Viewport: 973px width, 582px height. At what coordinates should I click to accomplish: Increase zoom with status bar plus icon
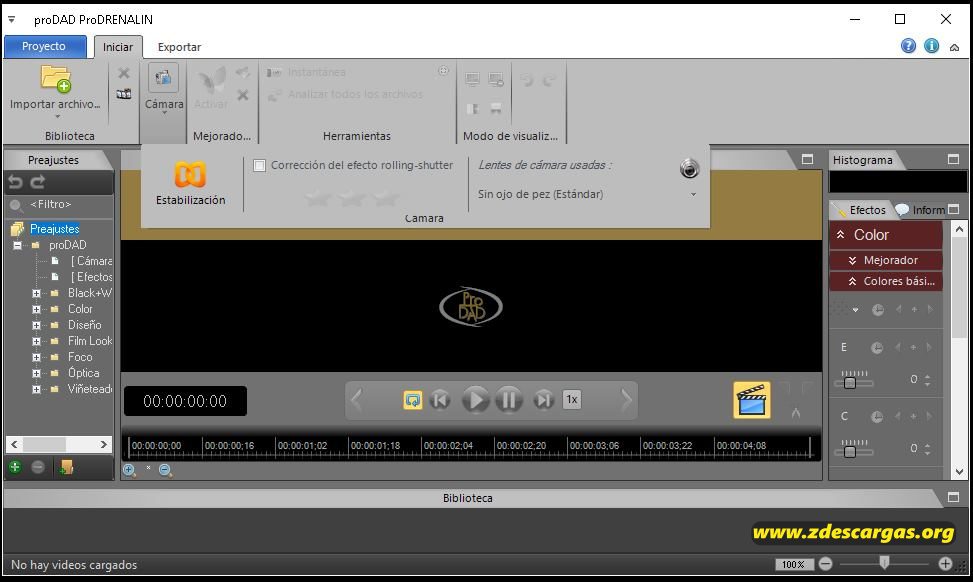click(945, 563)
